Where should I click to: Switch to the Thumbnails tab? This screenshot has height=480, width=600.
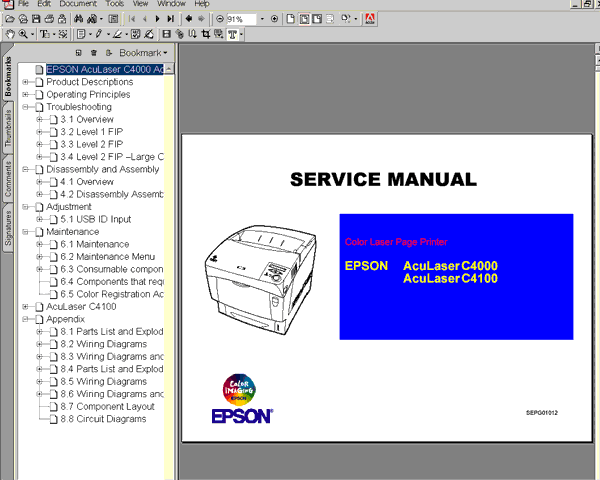pos(8,129)
